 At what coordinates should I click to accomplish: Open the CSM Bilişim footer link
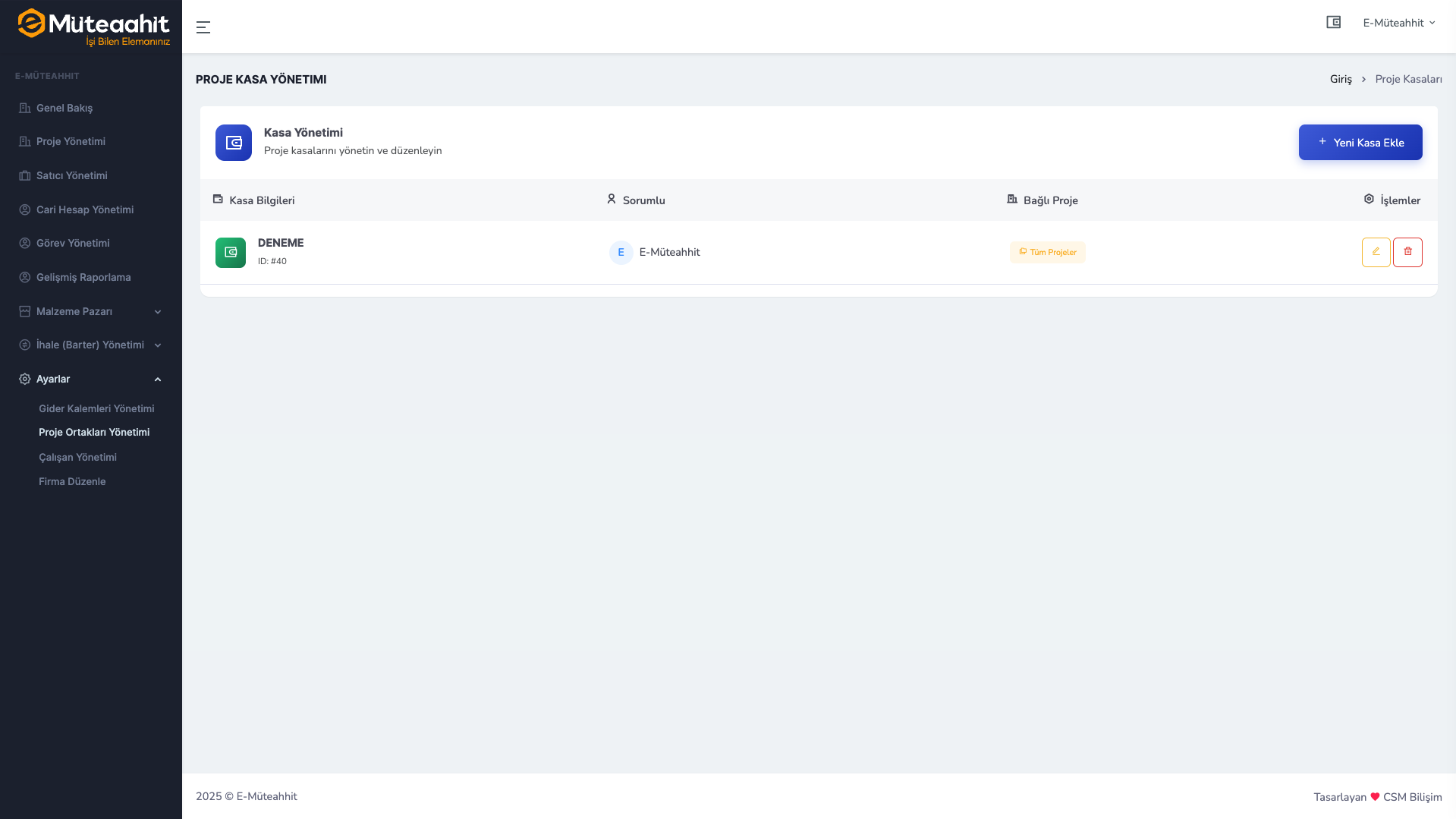[x=1412, y=797]
